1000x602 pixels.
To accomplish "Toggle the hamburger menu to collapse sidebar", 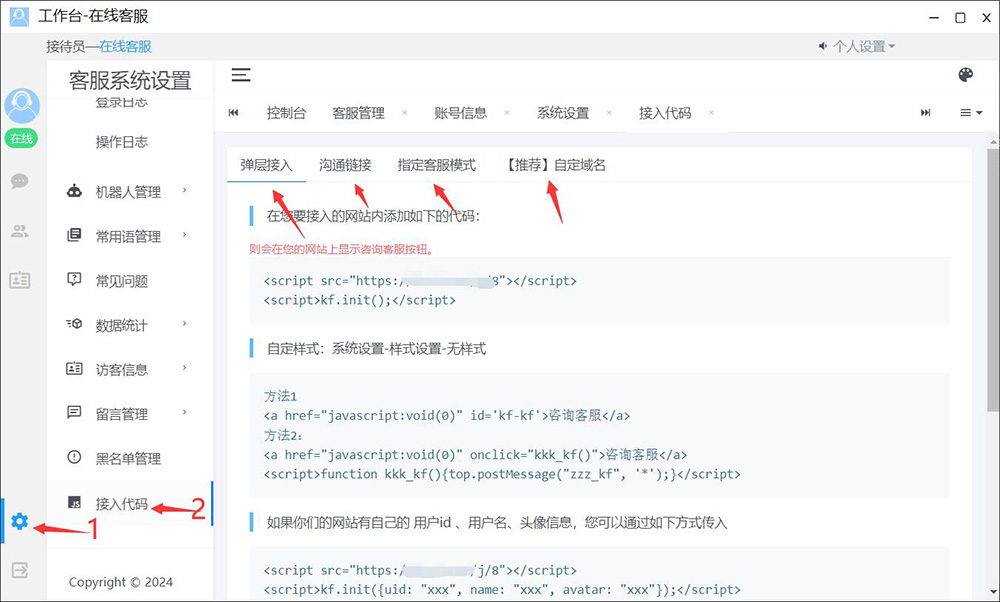I will [x=241, y=75].
